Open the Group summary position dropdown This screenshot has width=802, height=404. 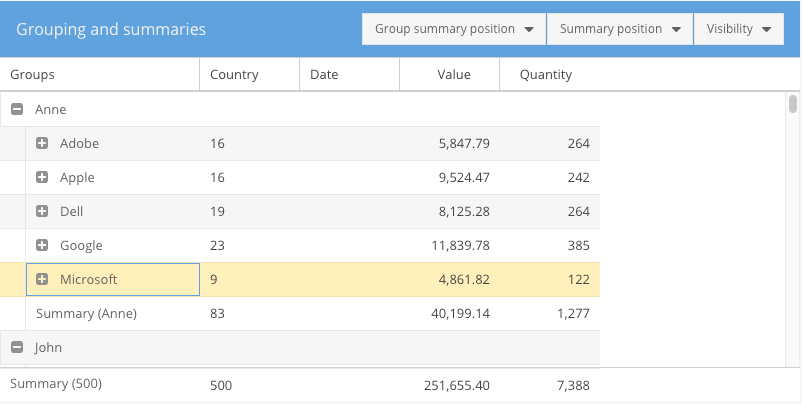453,29
